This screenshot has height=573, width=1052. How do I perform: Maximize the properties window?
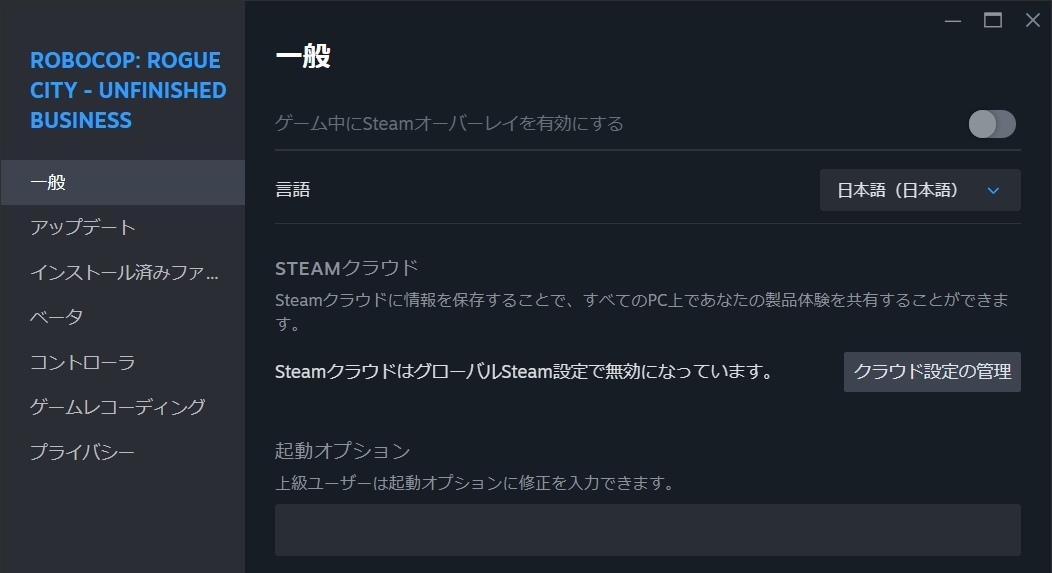click(993, 21)
